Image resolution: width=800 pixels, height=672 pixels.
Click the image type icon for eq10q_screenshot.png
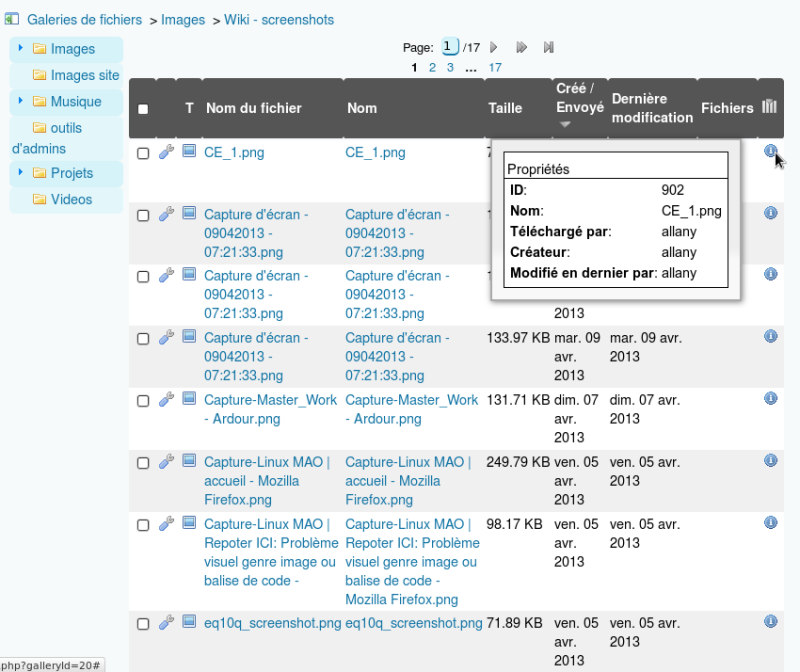(x=190, y=622)
